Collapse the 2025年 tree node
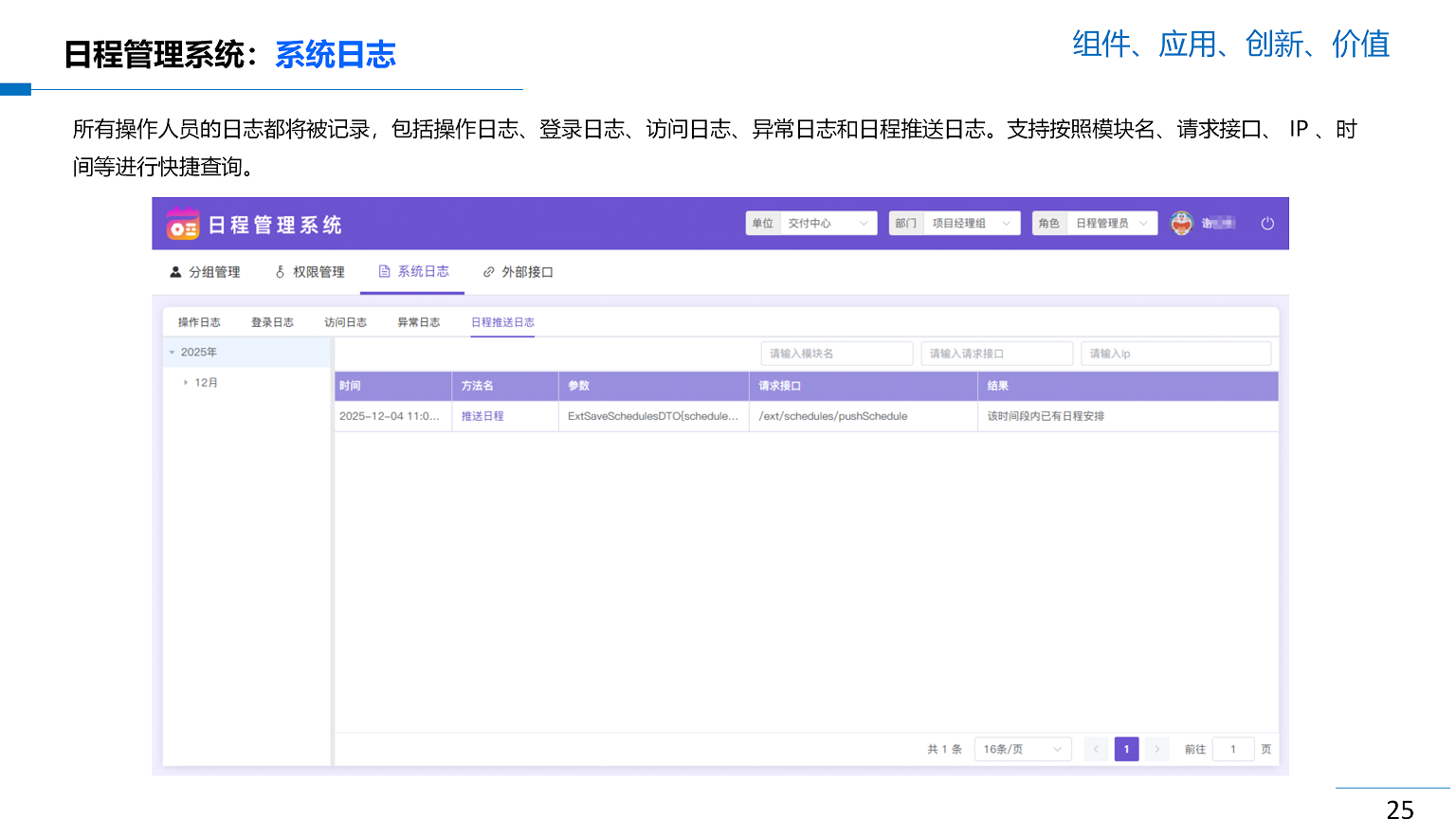Viewport: 1456px width, 819px height. (173, 353)
